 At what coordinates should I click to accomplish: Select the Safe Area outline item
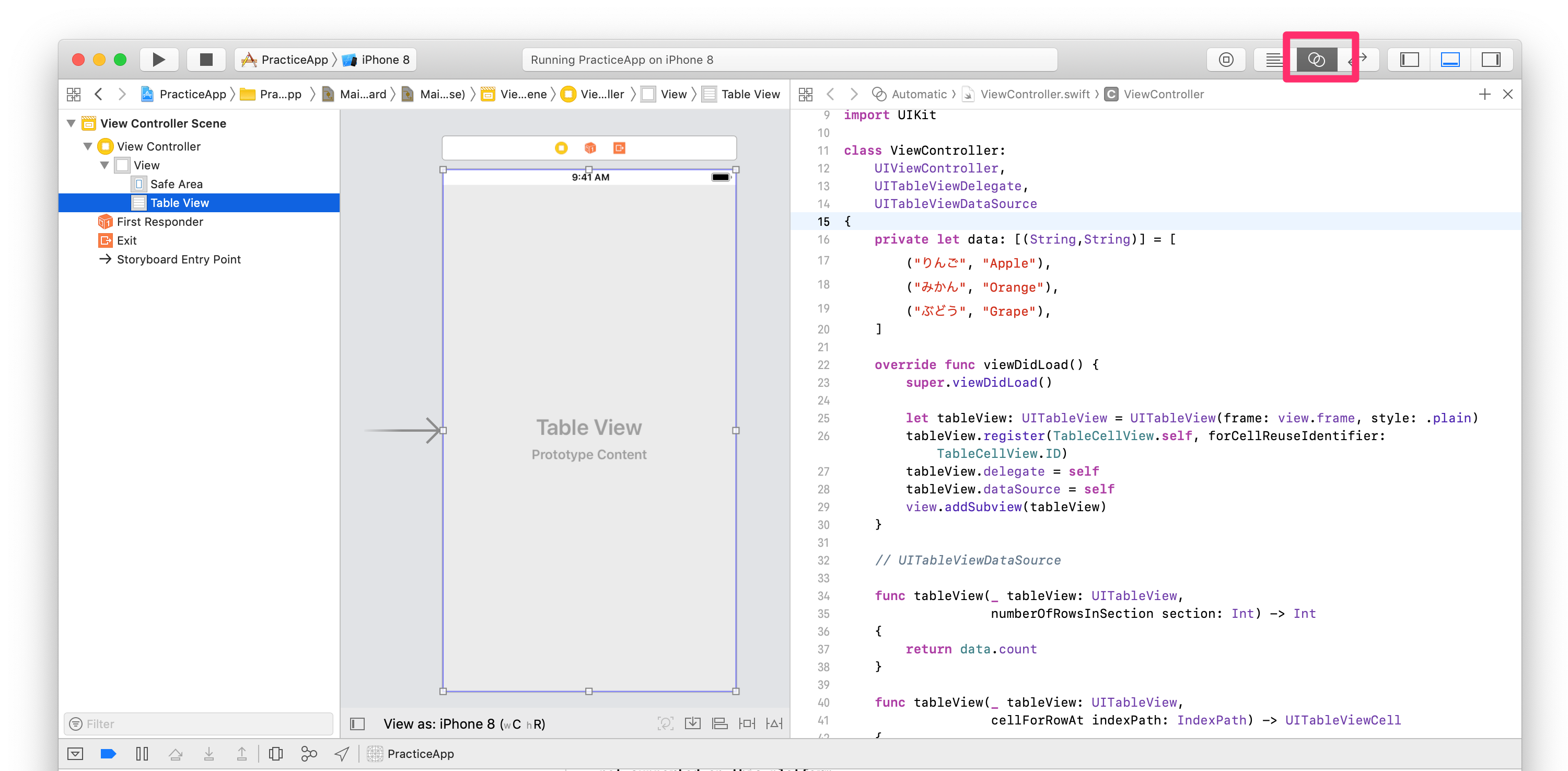coord(176,184)
